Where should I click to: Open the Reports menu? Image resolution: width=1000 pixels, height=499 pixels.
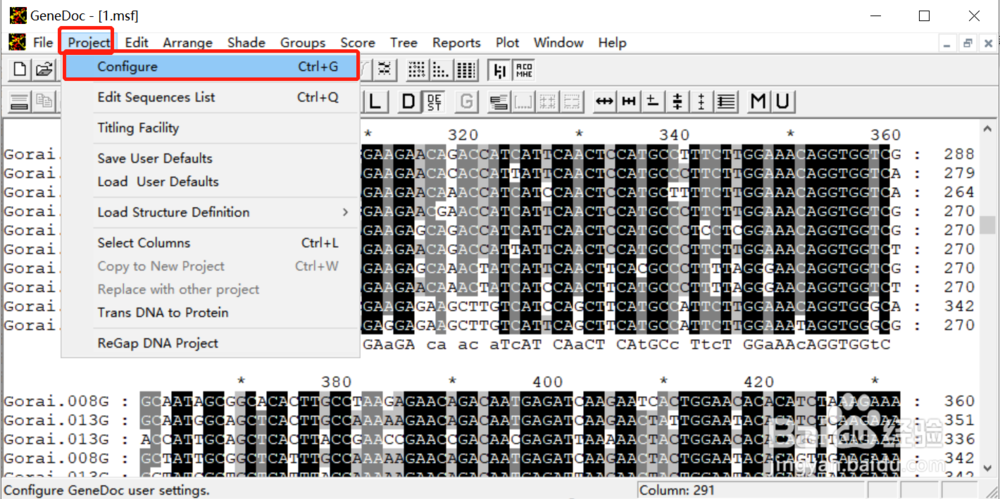pos(457,43)
